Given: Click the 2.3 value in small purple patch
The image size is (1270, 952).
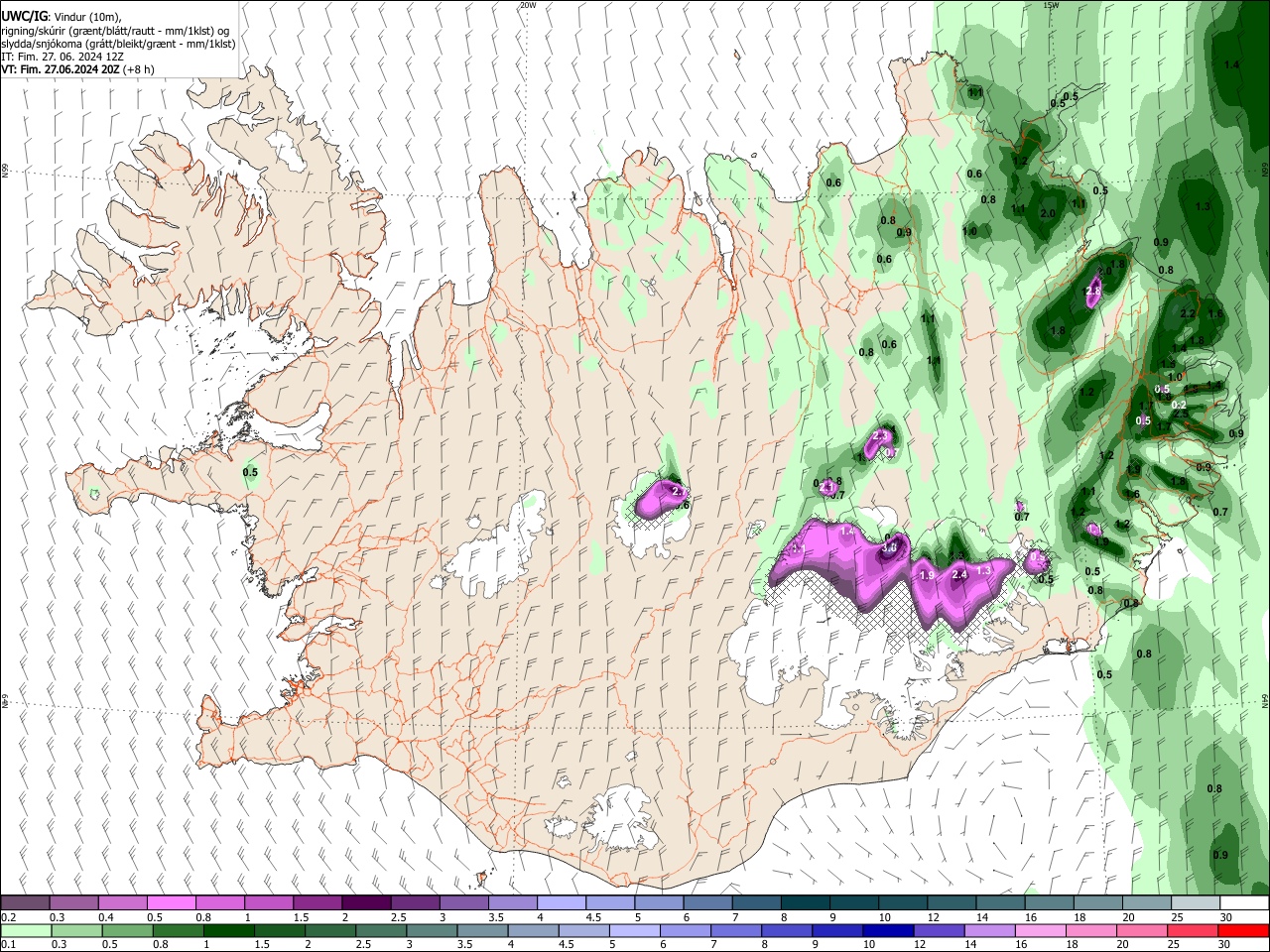Looking at the screenshot, I should click(x=879, y=436).
